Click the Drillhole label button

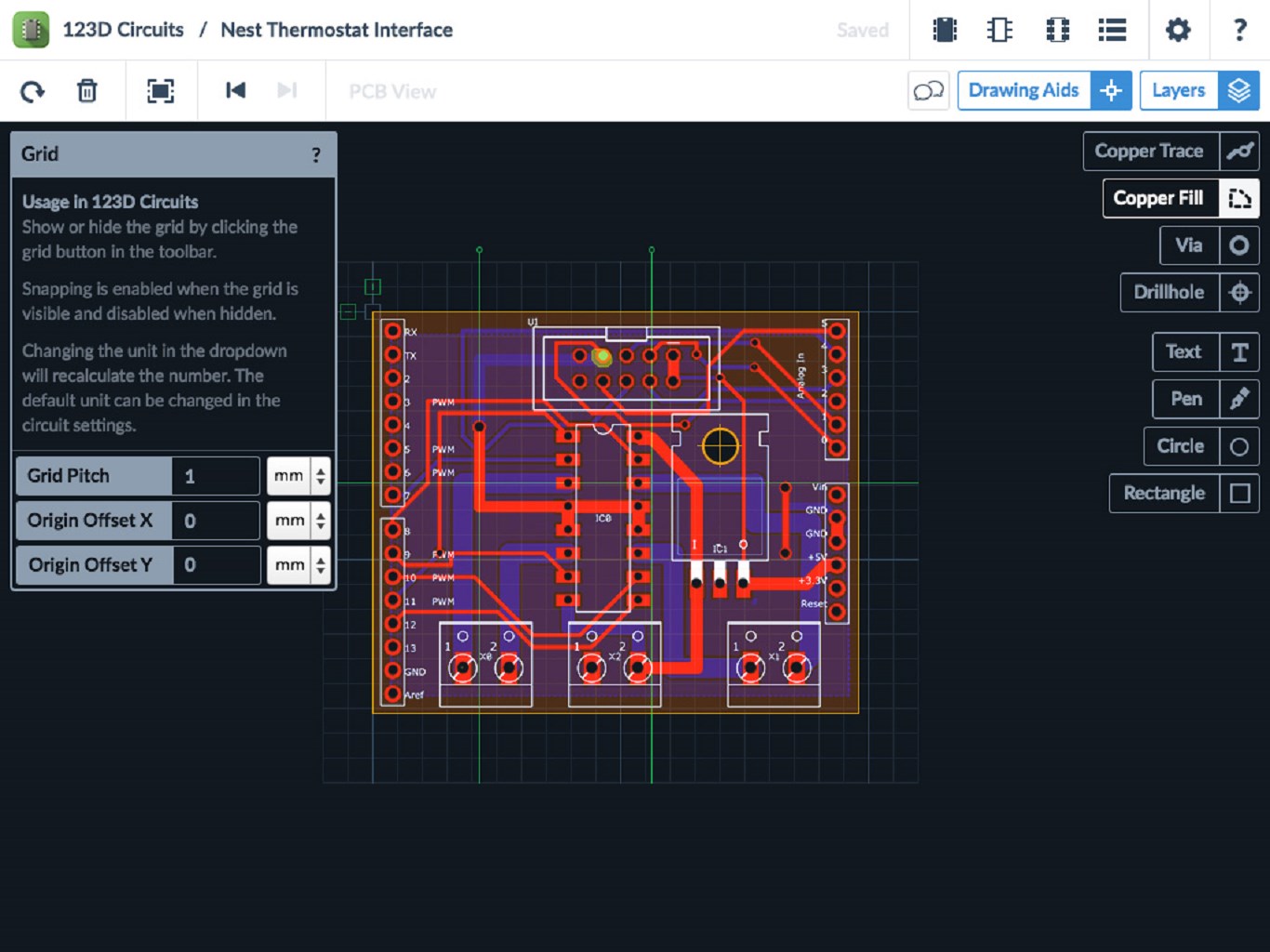point(1170,293)
